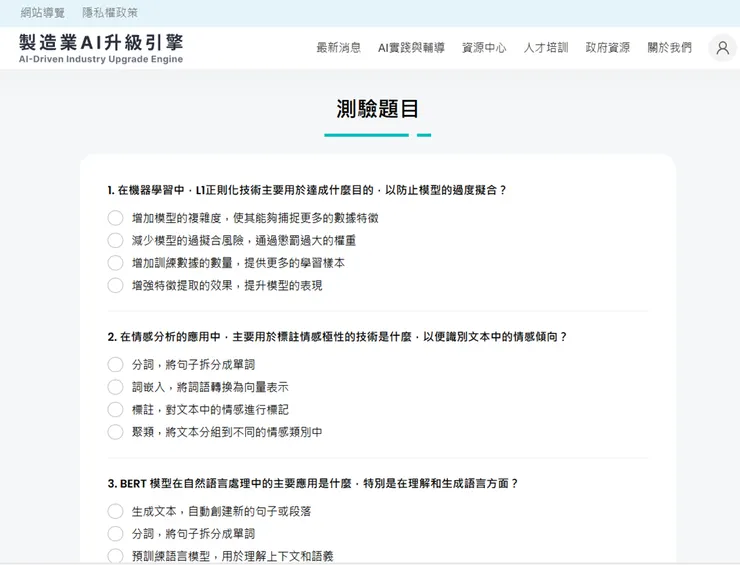
Task: Open the 關於我們 menu
Action: 670,48
